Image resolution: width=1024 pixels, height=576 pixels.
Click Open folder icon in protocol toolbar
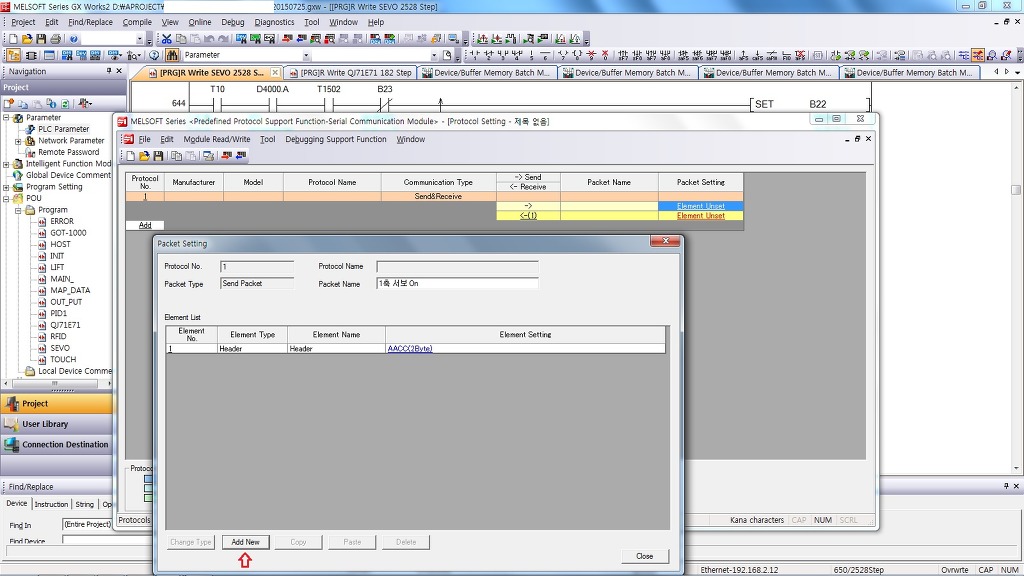coord(144,156)
